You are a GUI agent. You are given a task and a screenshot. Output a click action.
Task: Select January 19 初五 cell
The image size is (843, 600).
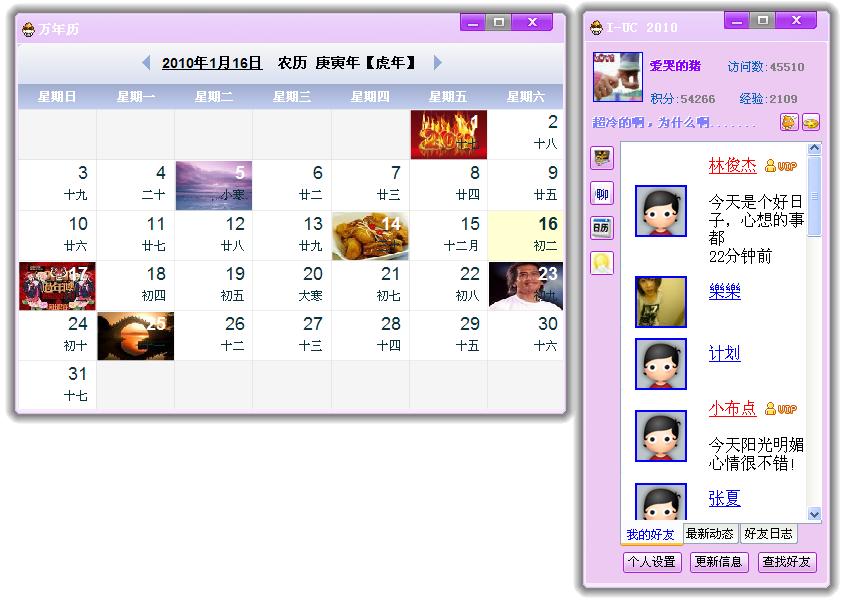point(214,286)
